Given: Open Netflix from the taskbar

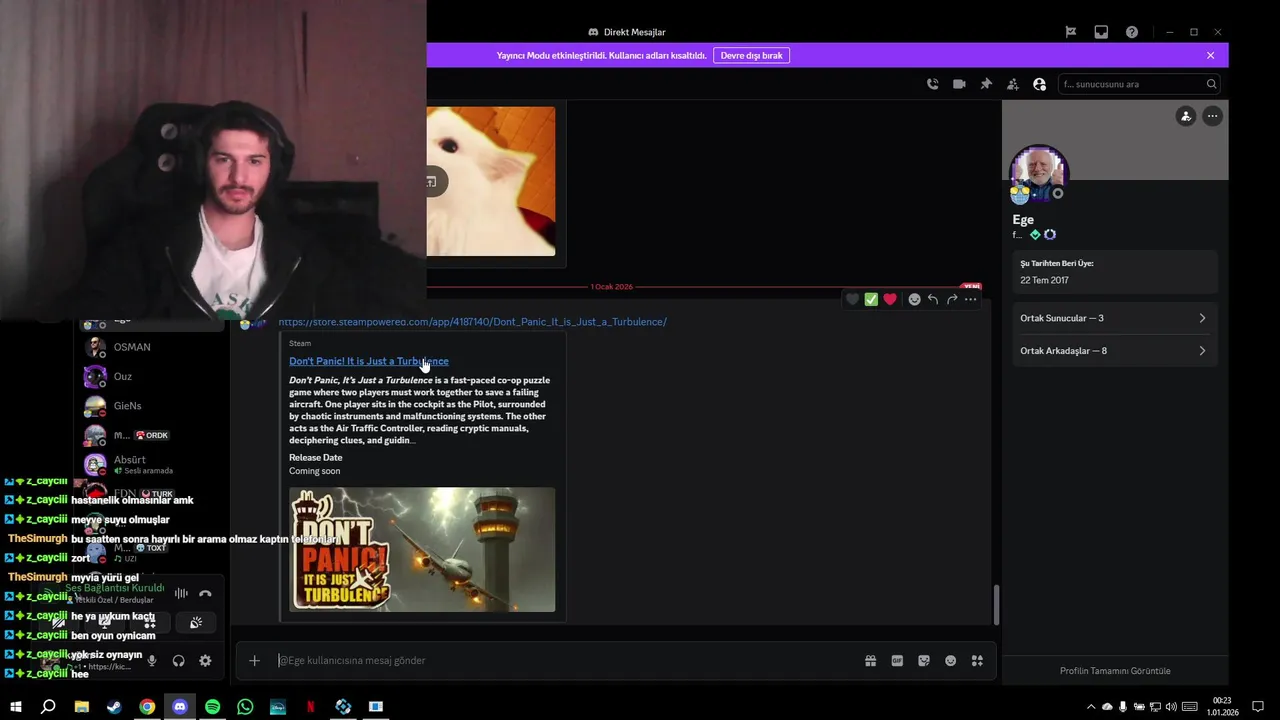Looking at the screenshot, I should 310,707.
